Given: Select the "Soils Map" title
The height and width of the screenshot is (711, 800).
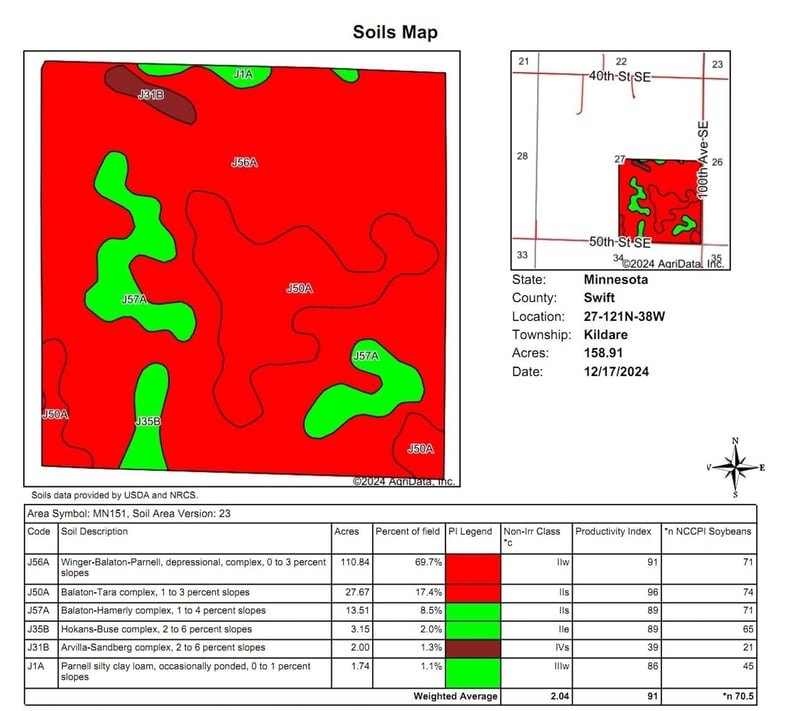Looking at the screenshot, I should (395, 32).
